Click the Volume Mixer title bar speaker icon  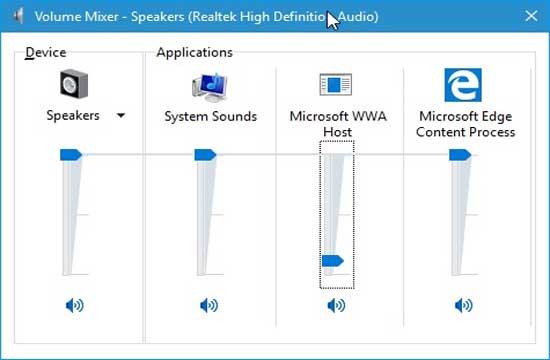(x=19, y=16)
